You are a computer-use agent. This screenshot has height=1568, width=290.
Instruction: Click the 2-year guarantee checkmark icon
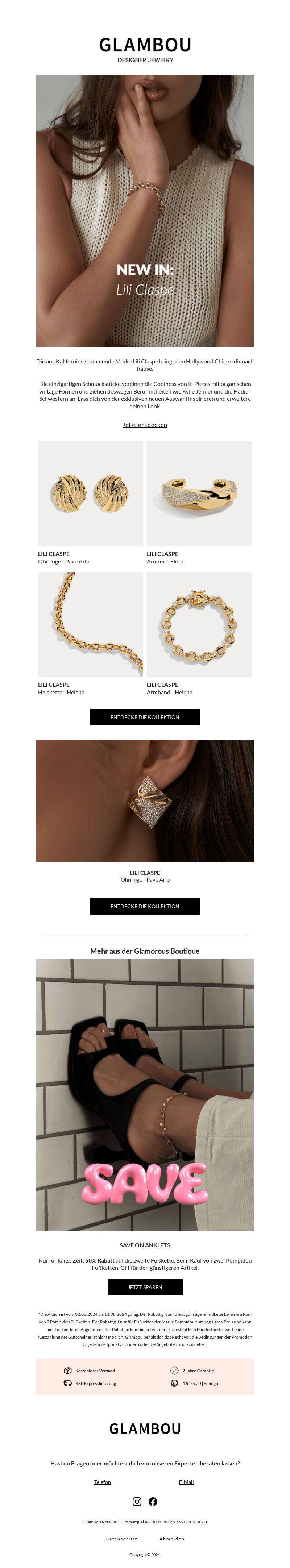(x=174, y=1370)
